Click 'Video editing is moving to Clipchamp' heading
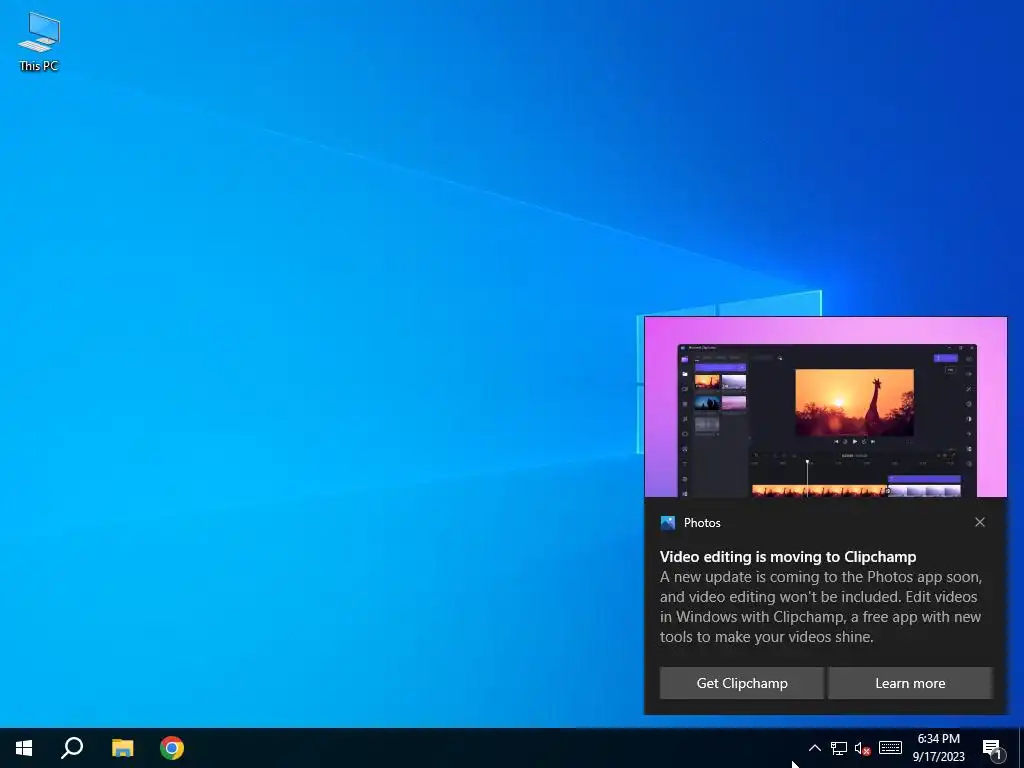Viewport: 1024px width, 768px height. tap(788, 556)
